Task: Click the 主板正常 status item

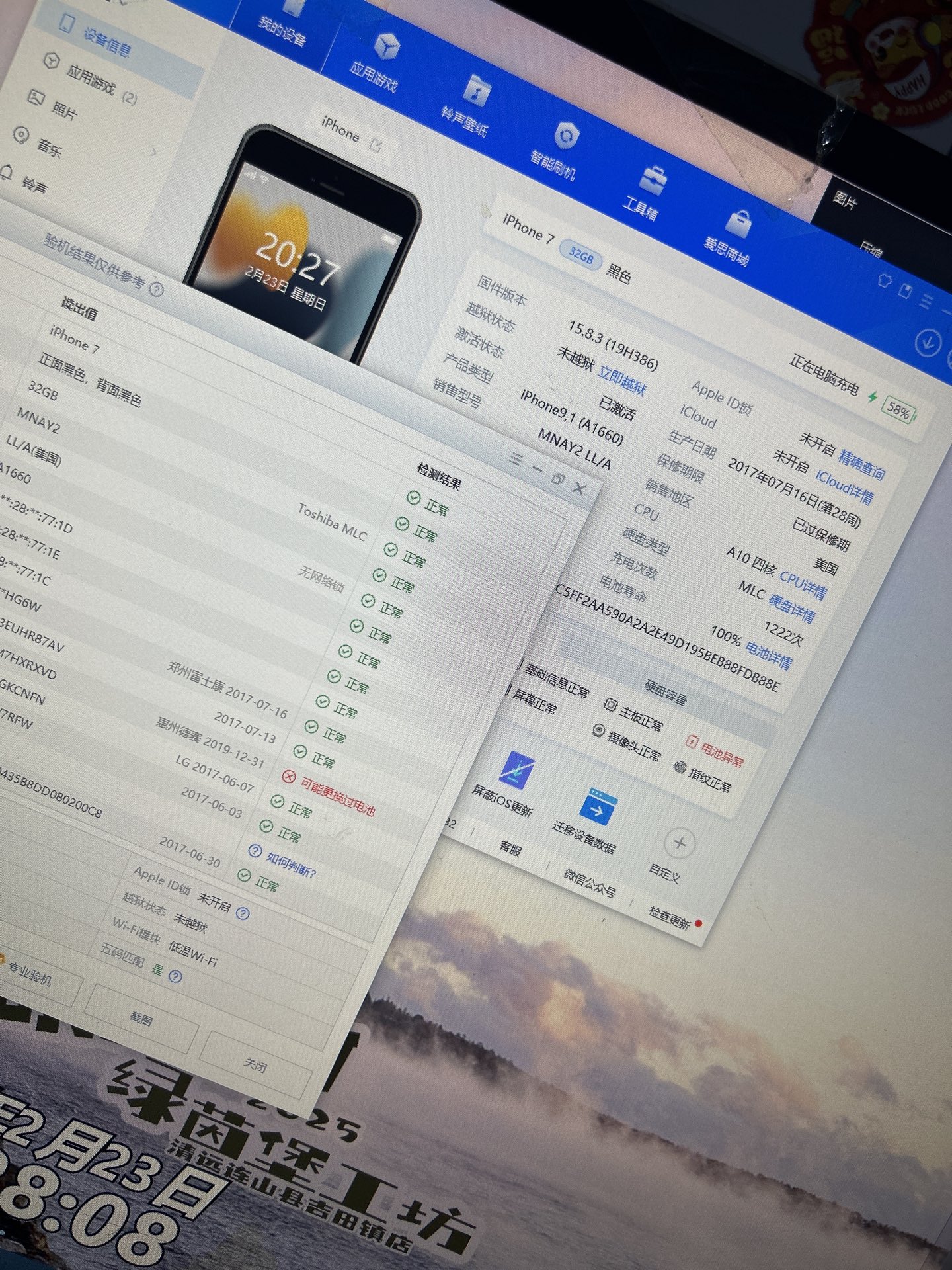Action: [x=633, y=714]
